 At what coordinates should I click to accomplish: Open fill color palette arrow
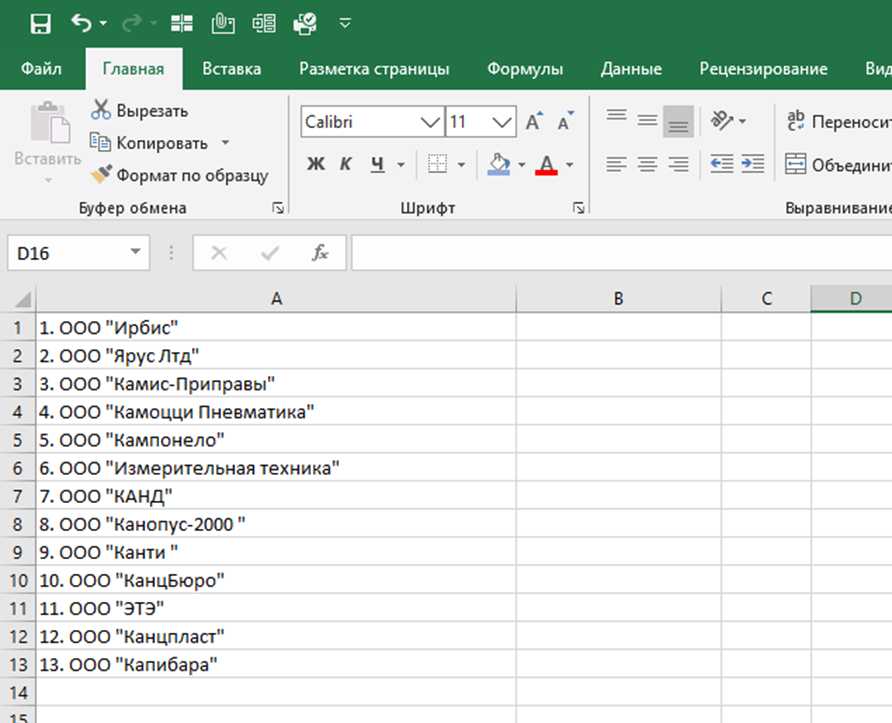tap(522, 165)
